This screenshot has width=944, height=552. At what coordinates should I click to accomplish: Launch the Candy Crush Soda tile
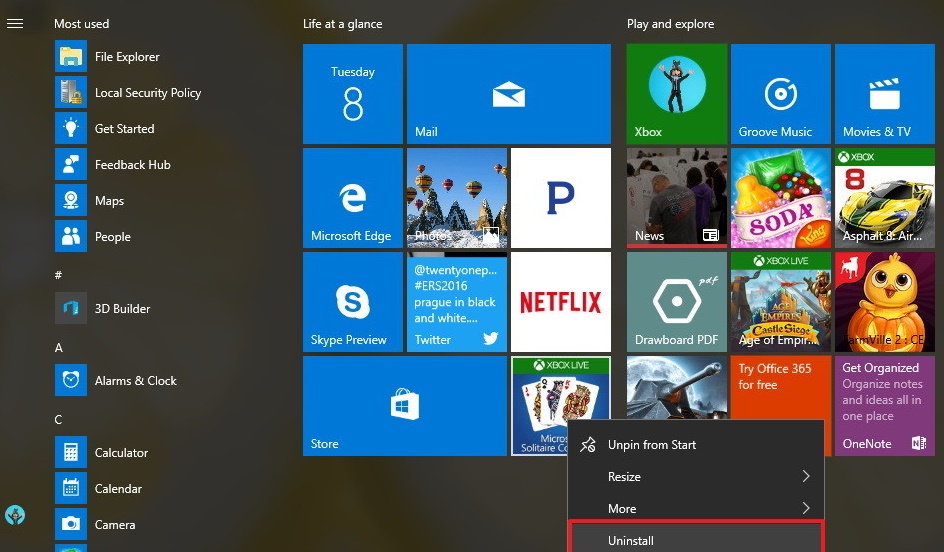click(x=781, y=198)
